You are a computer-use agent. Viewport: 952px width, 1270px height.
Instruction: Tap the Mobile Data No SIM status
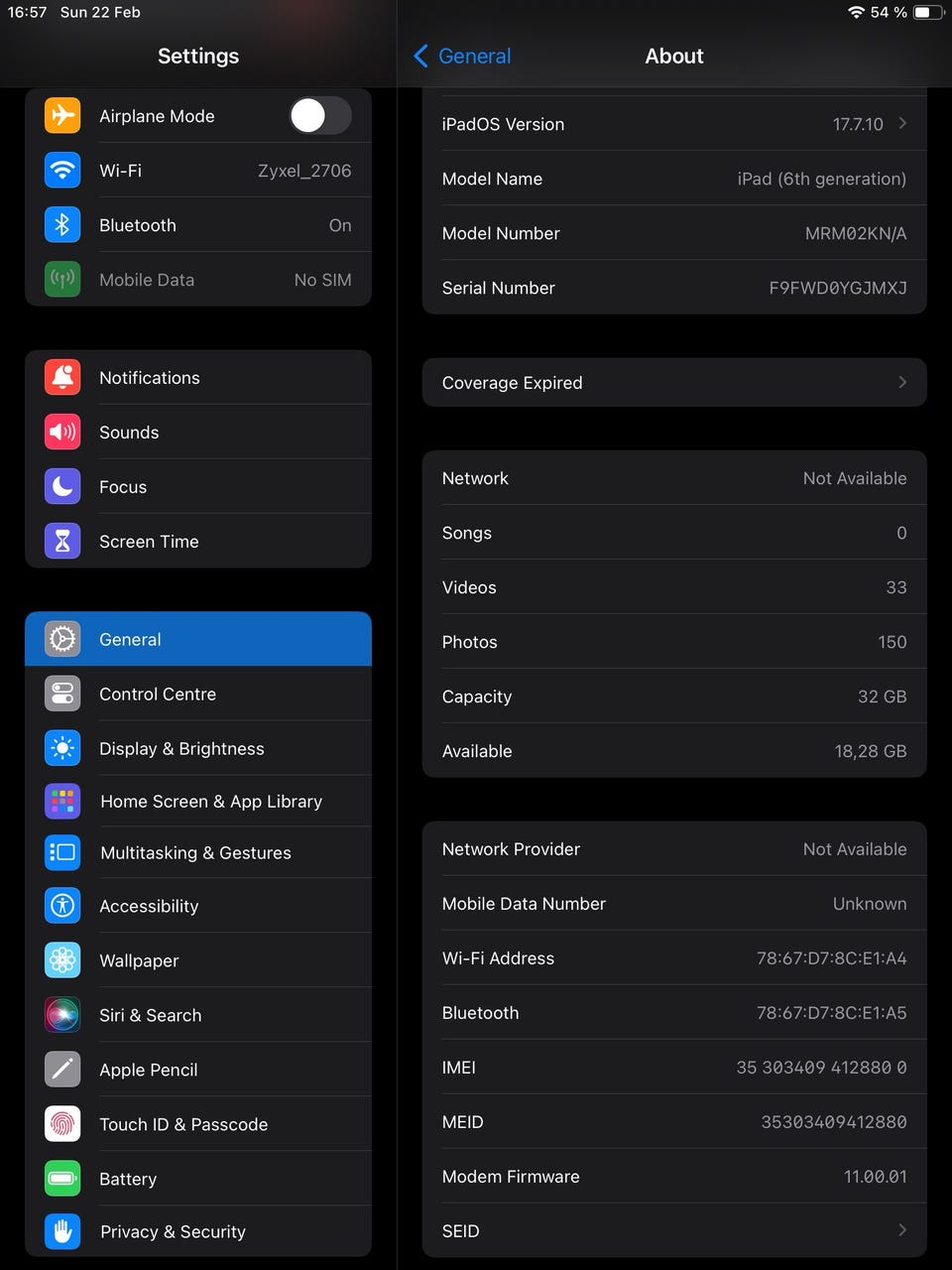pos(322,280)
